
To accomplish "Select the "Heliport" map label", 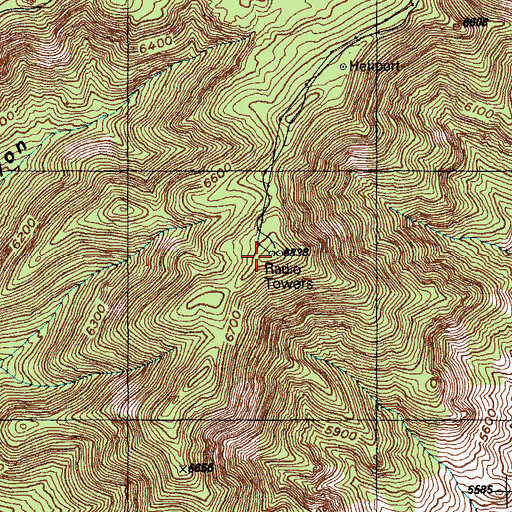I will [374, 66].
